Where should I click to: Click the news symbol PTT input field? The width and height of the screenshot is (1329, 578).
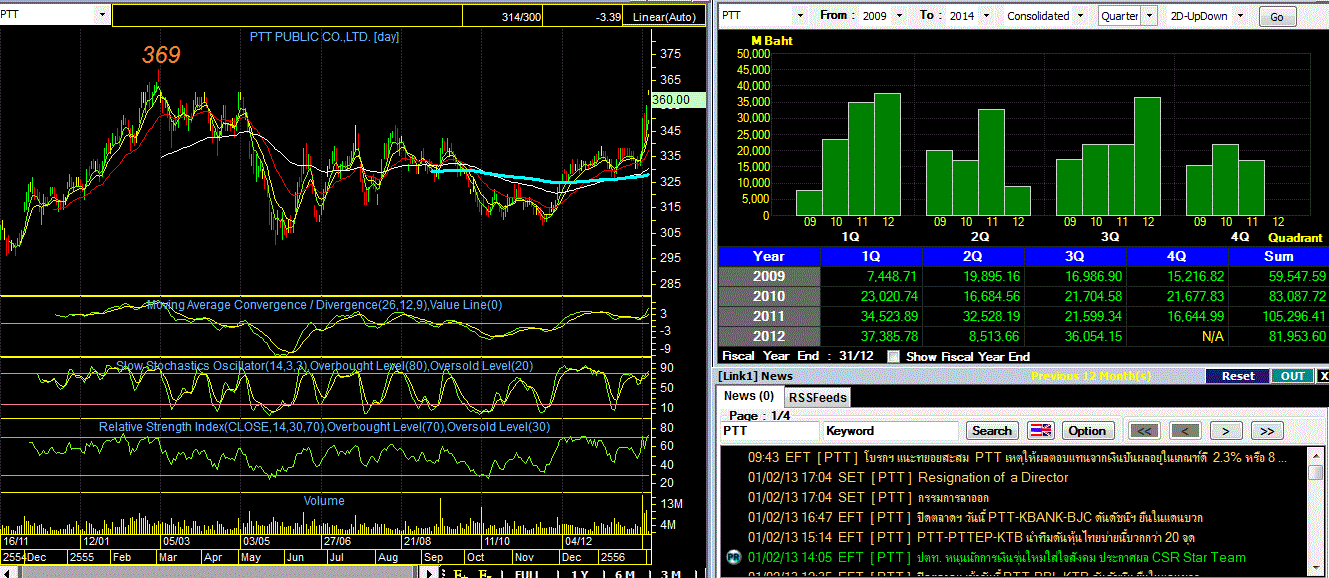(x=770, y=431)
